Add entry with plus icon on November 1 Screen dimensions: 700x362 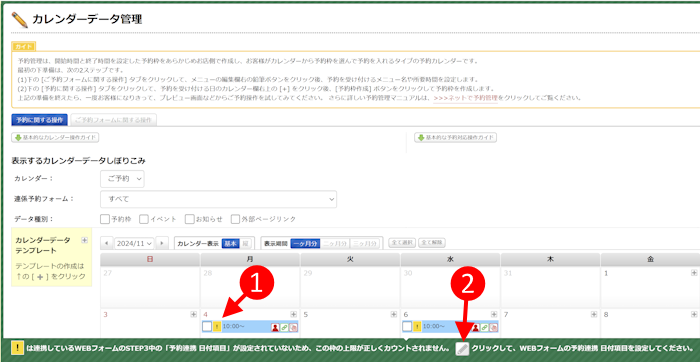694,273
